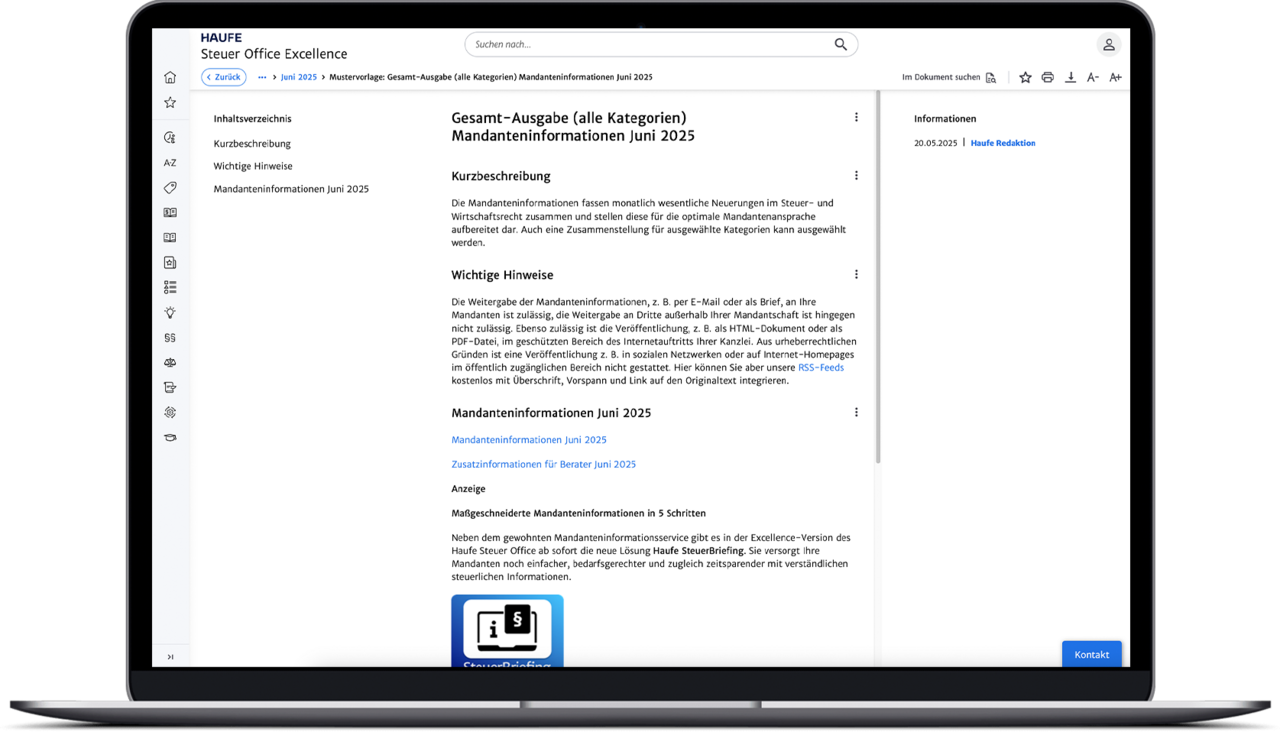Increase font size with A+ icon
1280x732 pixels.
pos(1115,77)
